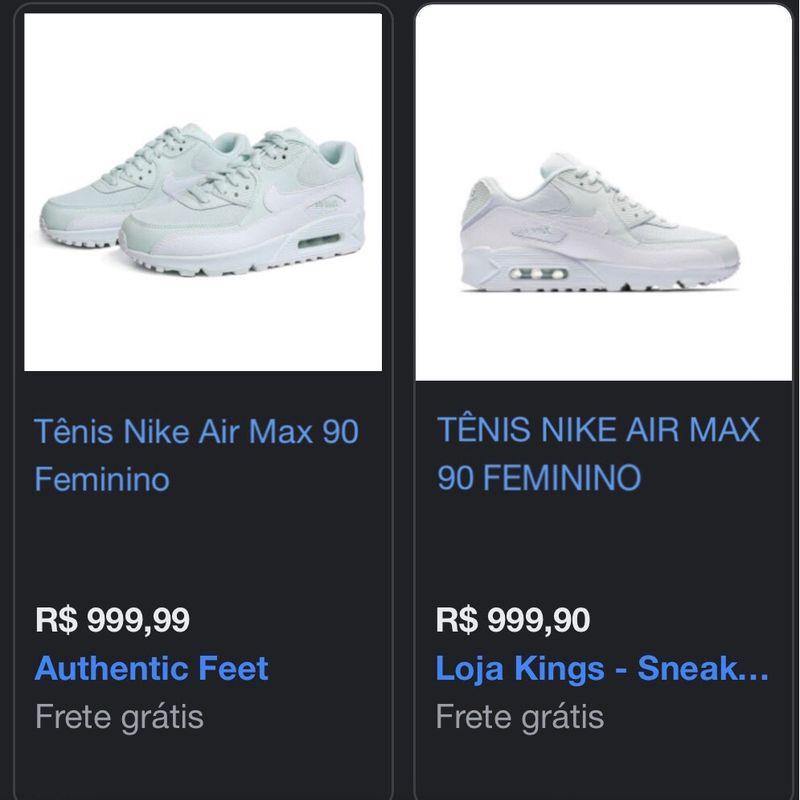Open the lowercase Tênis Nike Air Max 90 Feminino title
The image size is (800, 800).
(x=196, y=455)
